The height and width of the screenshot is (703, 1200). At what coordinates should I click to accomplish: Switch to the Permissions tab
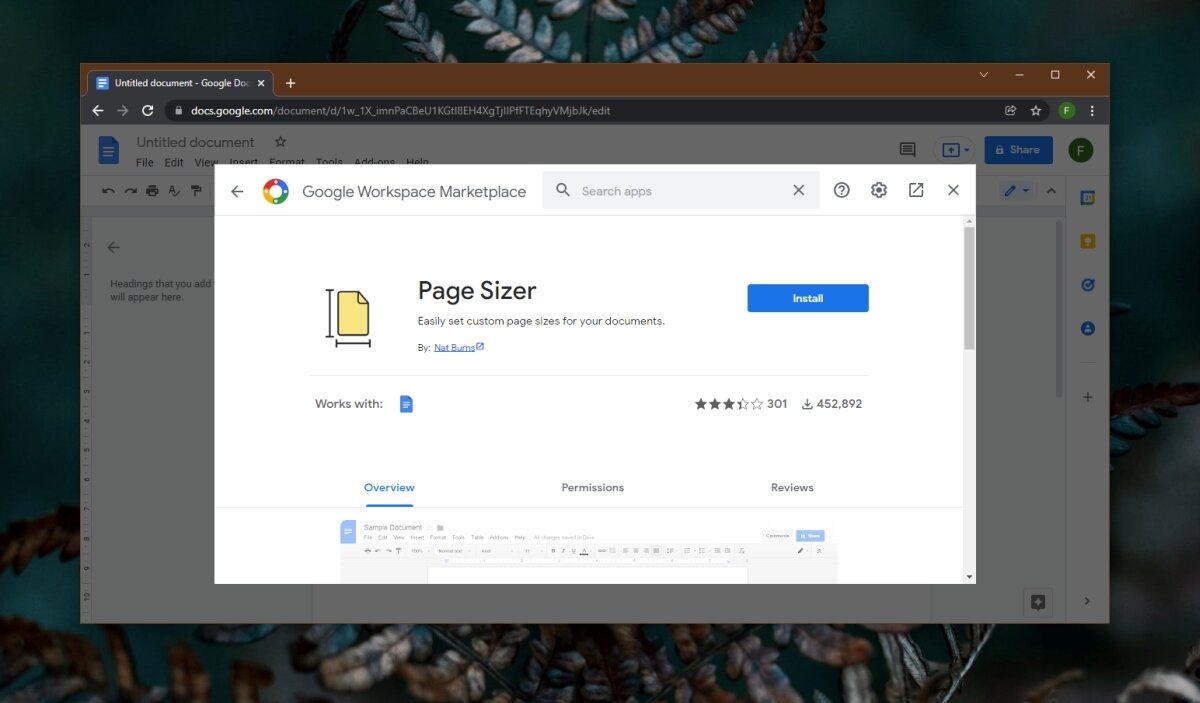pyautogui.click(x=592, y=487)
